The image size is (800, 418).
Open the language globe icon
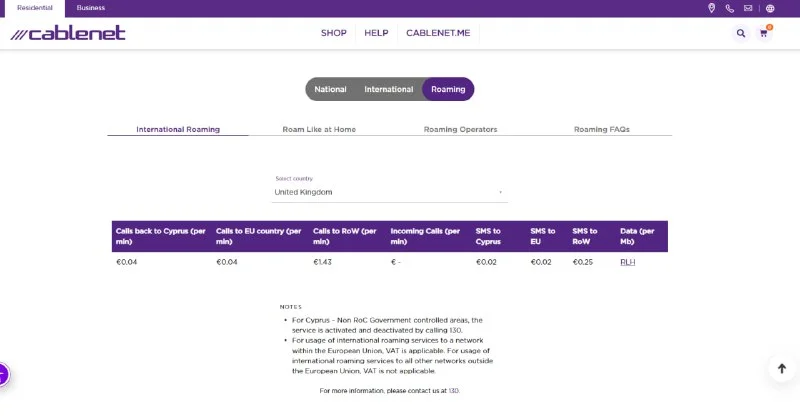(x=770, y=8)
